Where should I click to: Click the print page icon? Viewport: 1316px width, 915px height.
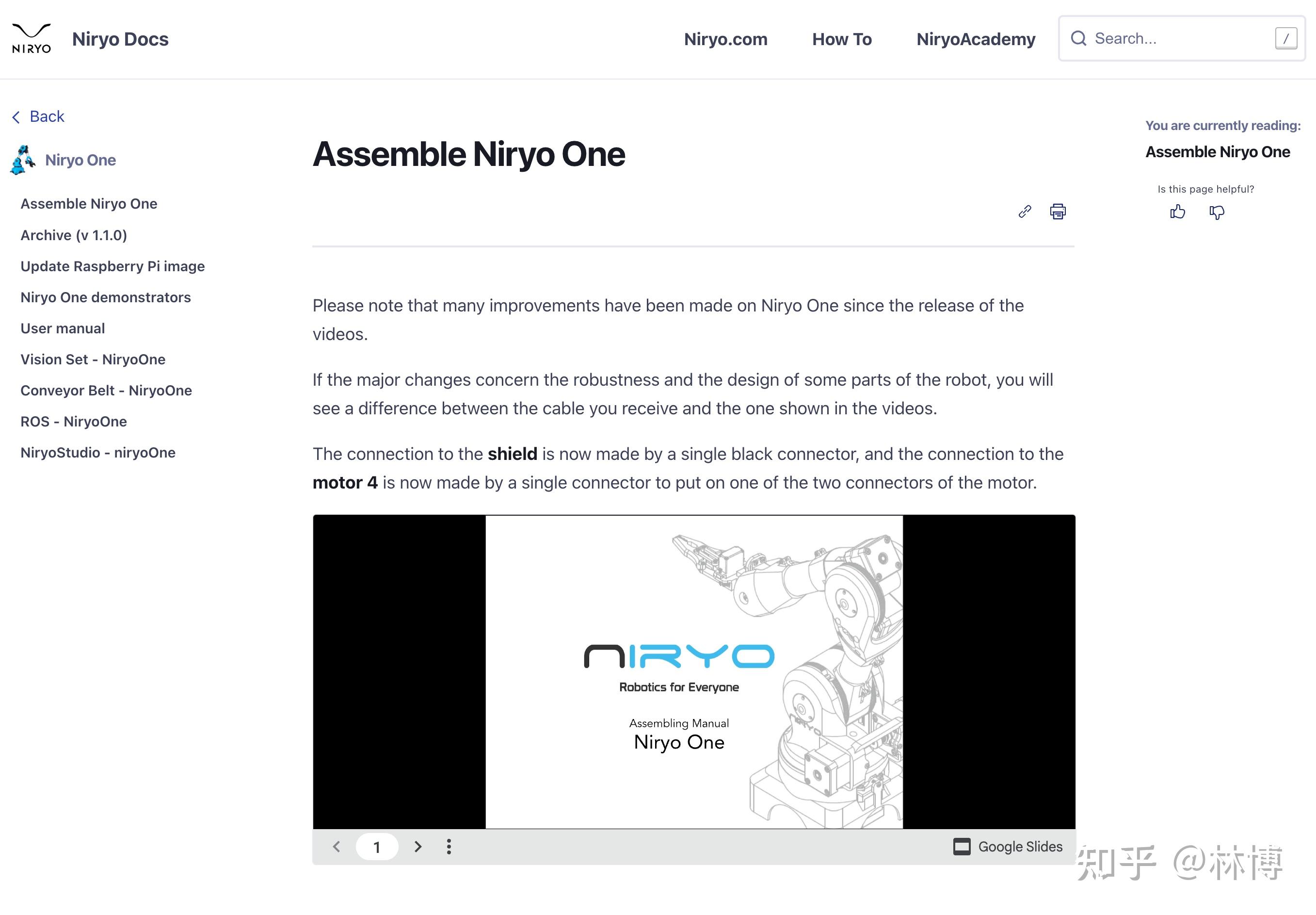click(1058, 212)
